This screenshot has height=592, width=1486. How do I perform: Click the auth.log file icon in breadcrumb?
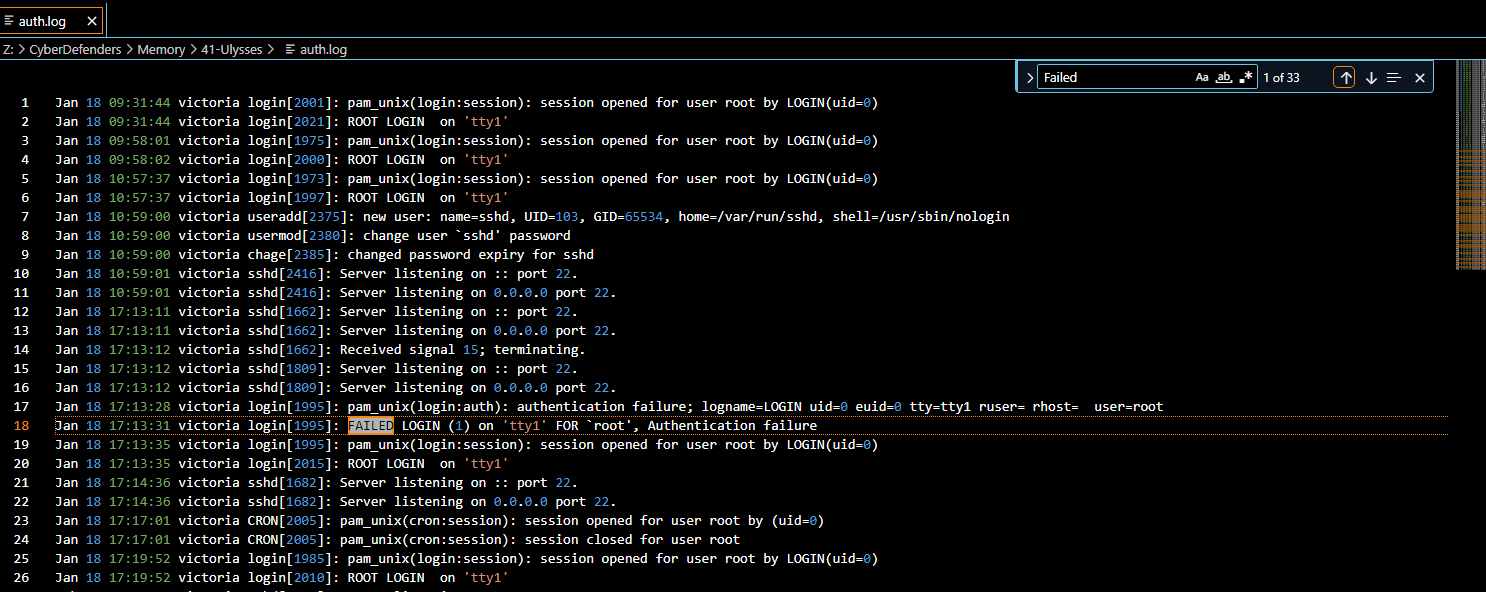(290, 49)
